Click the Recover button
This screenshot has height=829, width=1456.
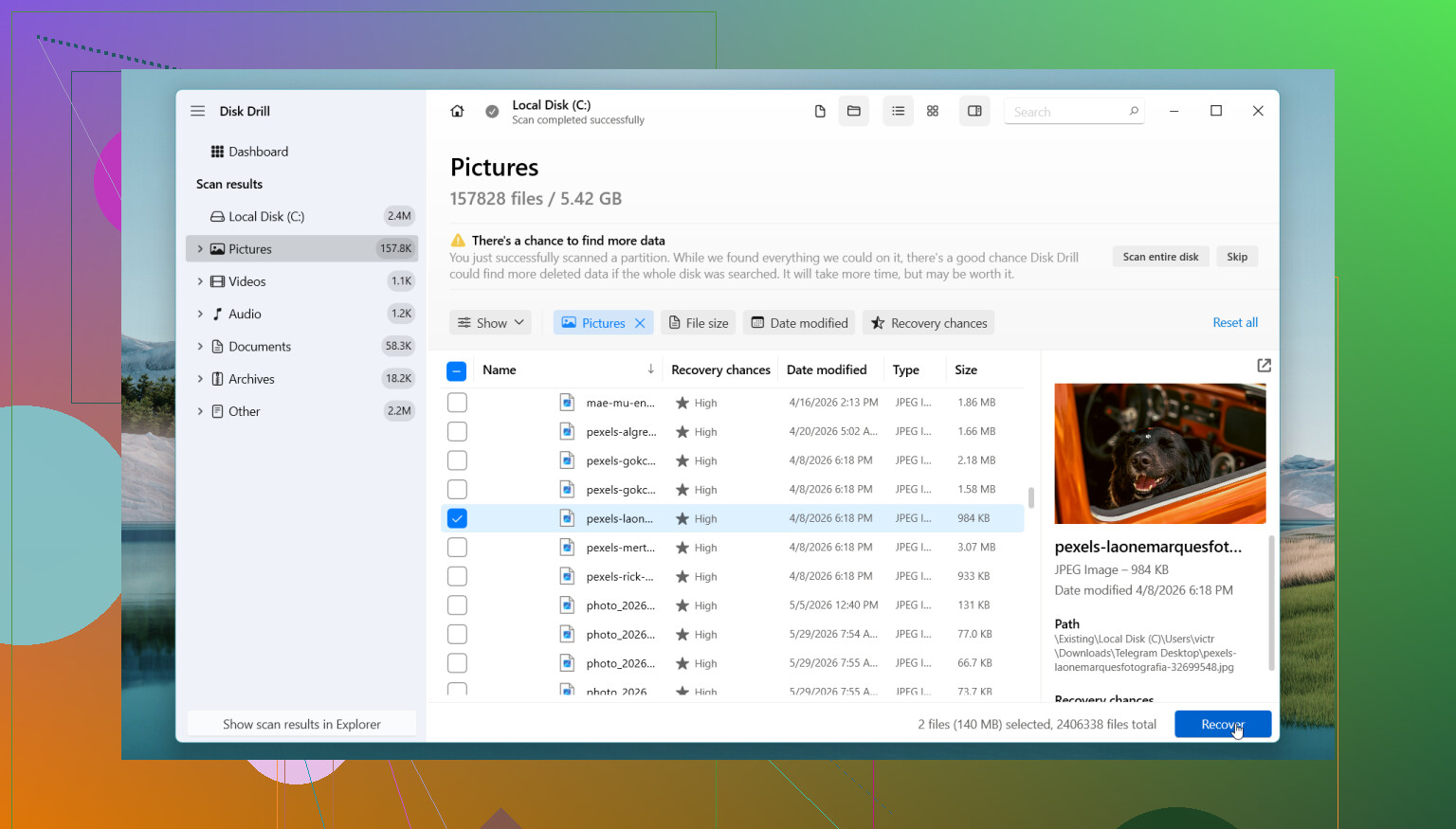point(1223,724)
